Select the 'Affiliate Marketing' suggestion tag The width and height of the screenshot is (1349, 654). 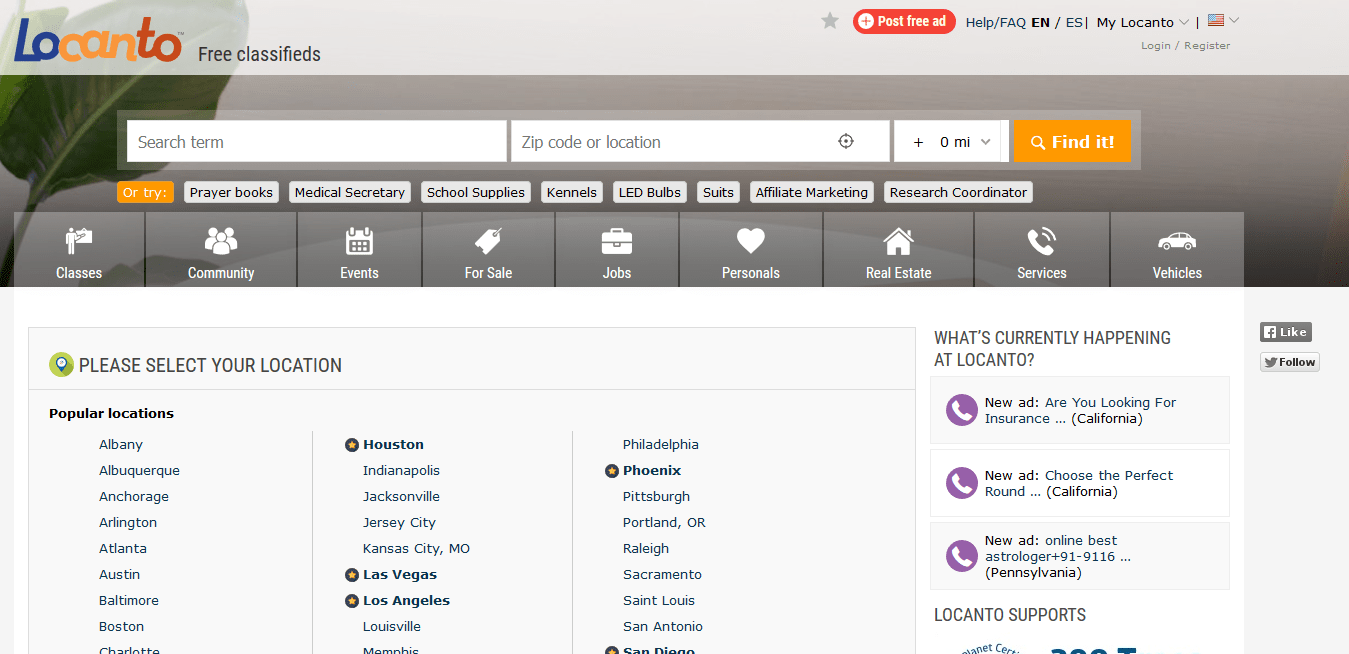[812, 192]
